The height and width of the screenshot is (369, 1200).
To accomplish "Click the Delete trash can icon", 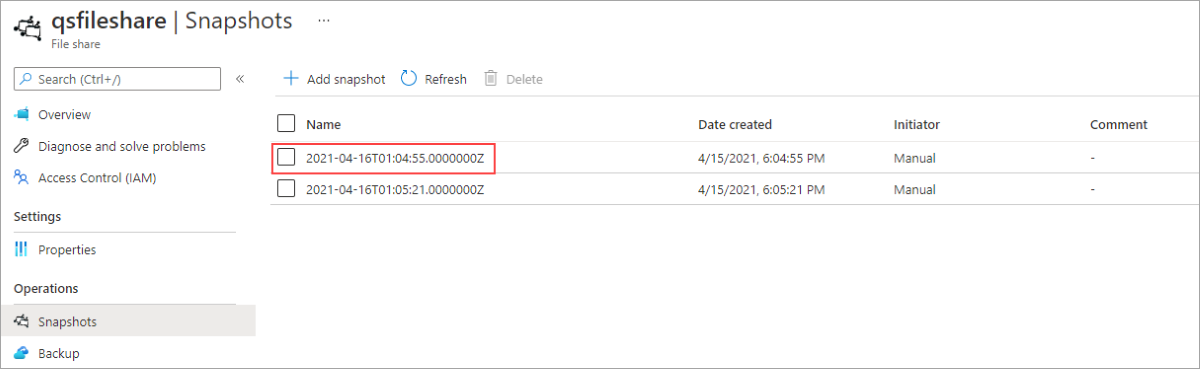I will coord(491,79).
